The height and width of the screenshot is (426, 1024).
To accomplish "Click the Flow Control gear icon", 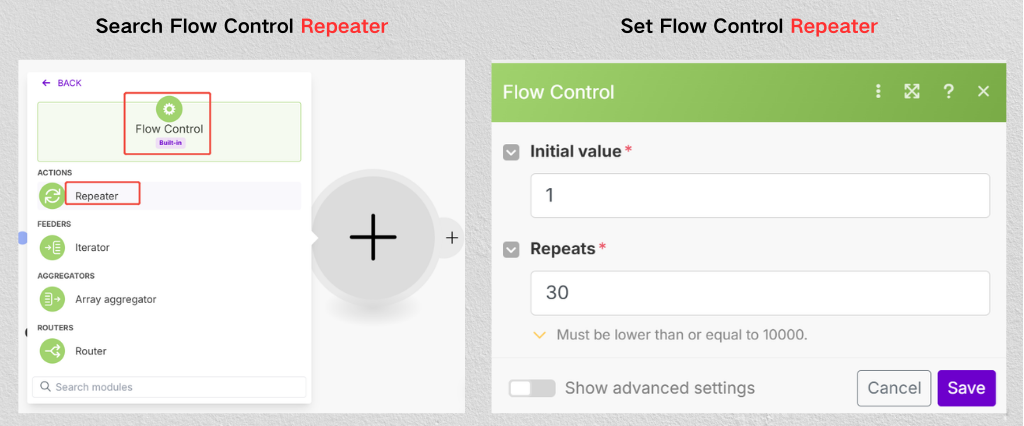I will pos(169,108).
